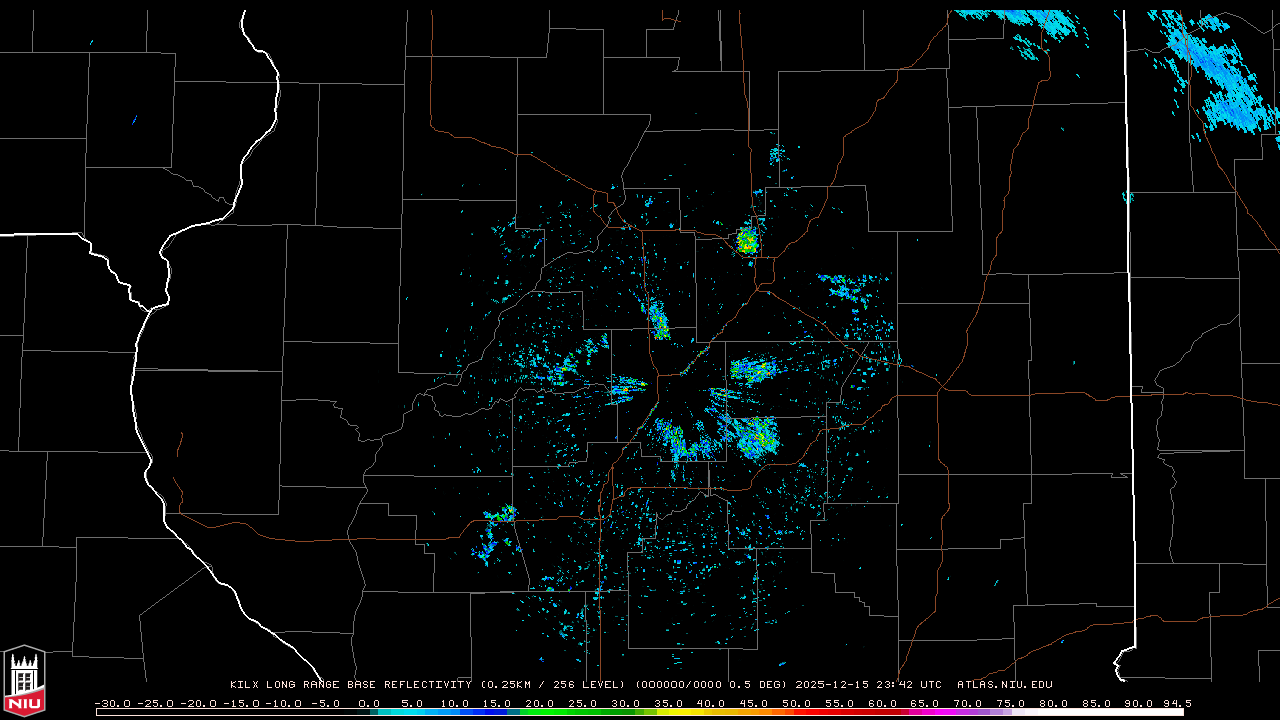This screenshot has height=720, width=1280.
Task: Click the small cyan echo near the thick vertical state line
Action: (1128, 197)
